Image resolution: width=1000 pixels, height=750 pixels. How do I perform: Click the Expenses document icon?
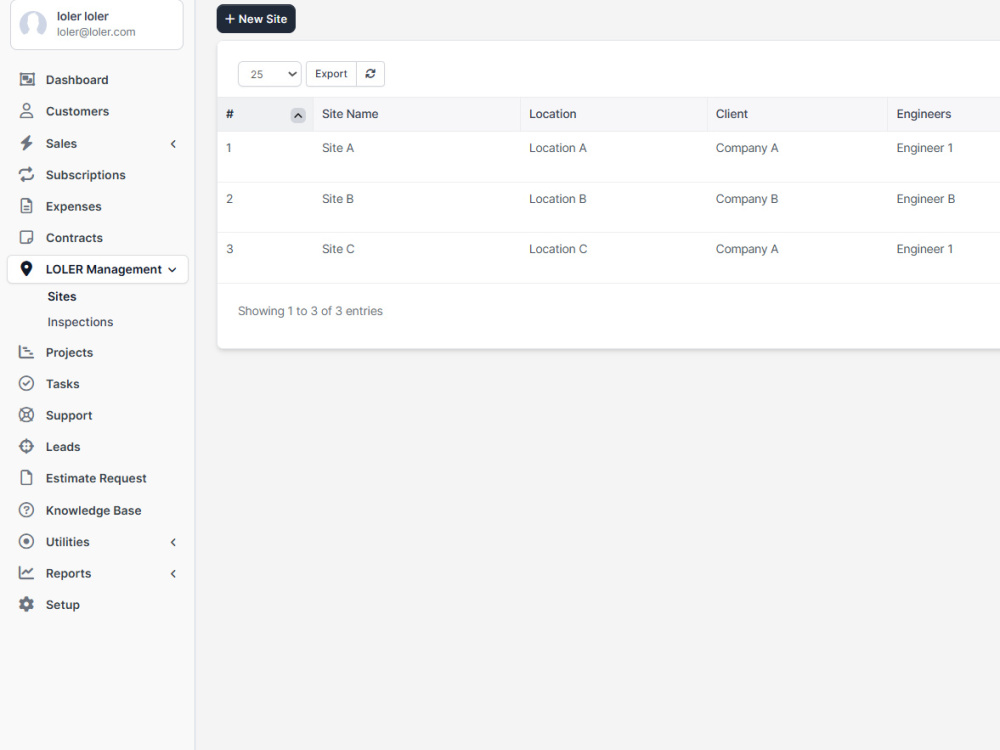(x=26, y=206)
